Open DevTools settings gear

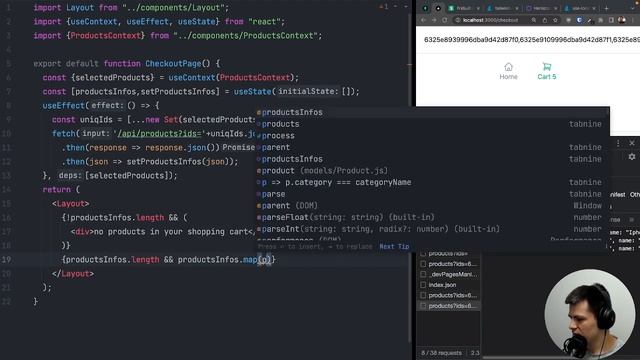632,157
